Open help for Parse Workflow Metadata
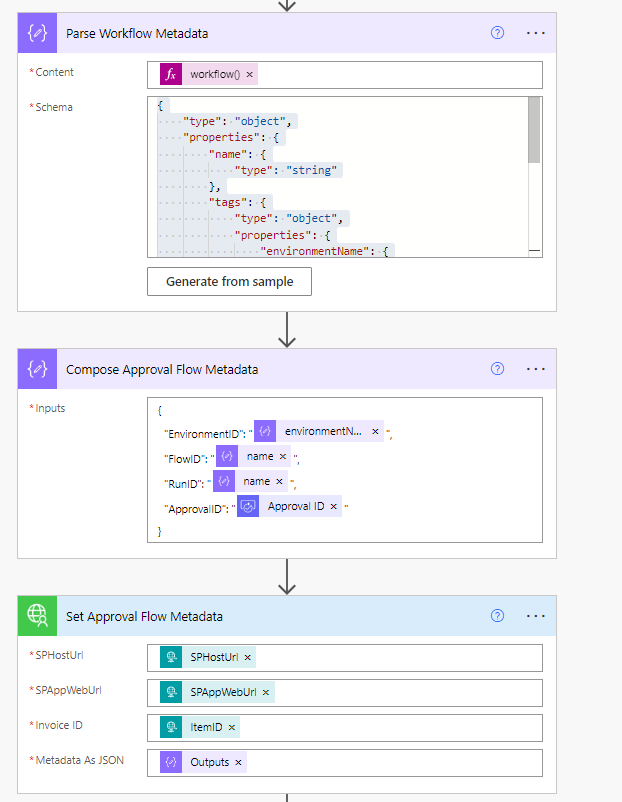The width and height of the screenshot is (622, 802). (497, 33)
